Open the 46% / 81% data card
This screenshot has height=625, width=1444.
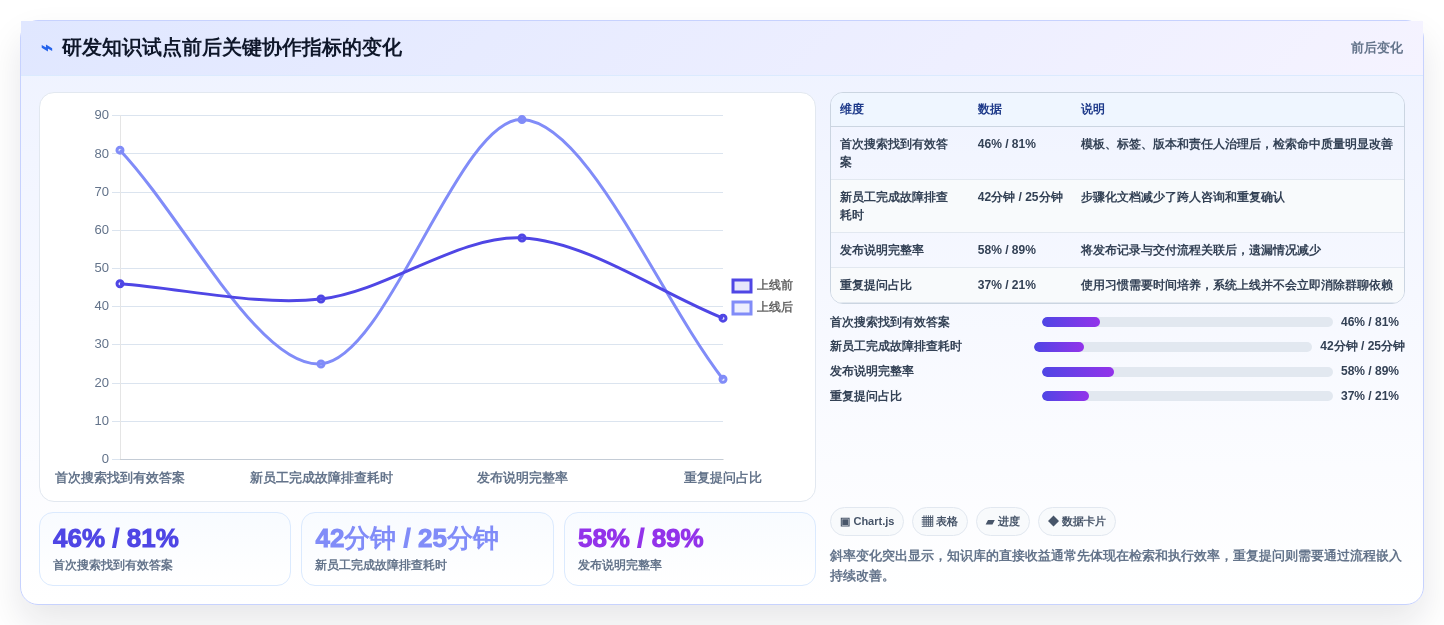pos(165,549)
